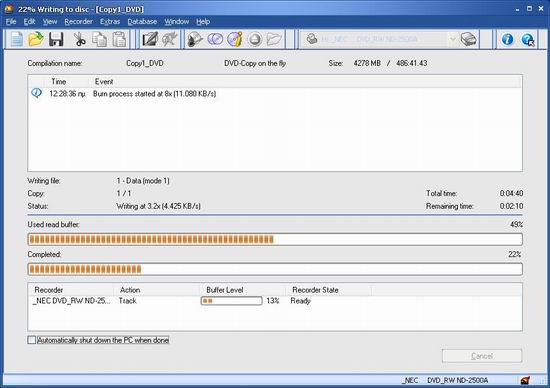The width and height of the screenshot is (550, 388).
Task: Open the Extras menu
Action: pos(110,22)
